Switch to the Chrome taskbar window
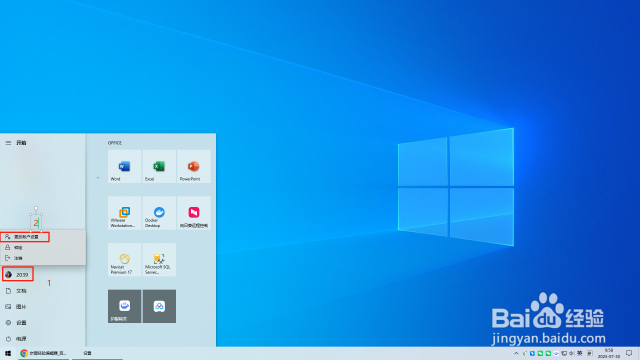 pos(43,353)
